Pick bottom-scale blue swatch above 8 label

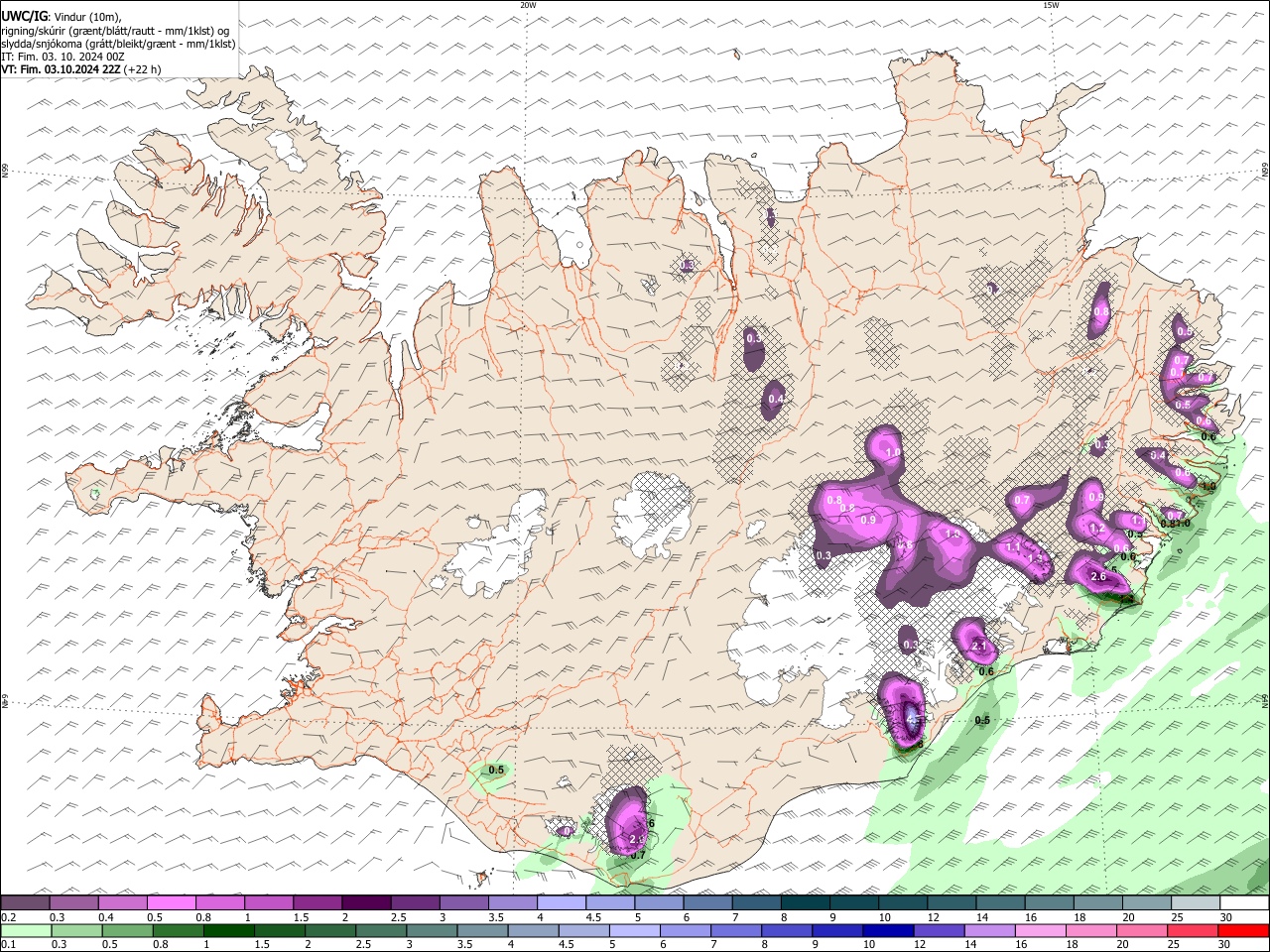point(786,930)
